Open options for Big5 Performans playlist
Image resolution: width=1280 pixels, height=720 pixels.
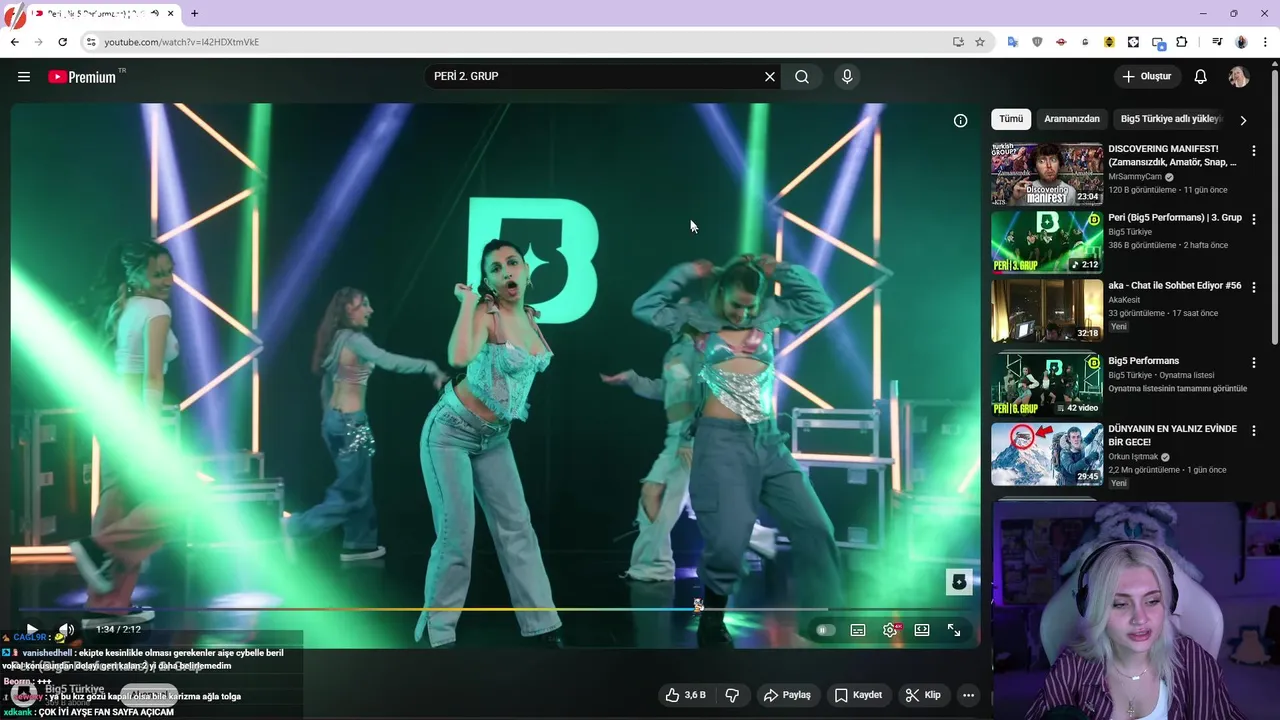(x=1254, y=363)
